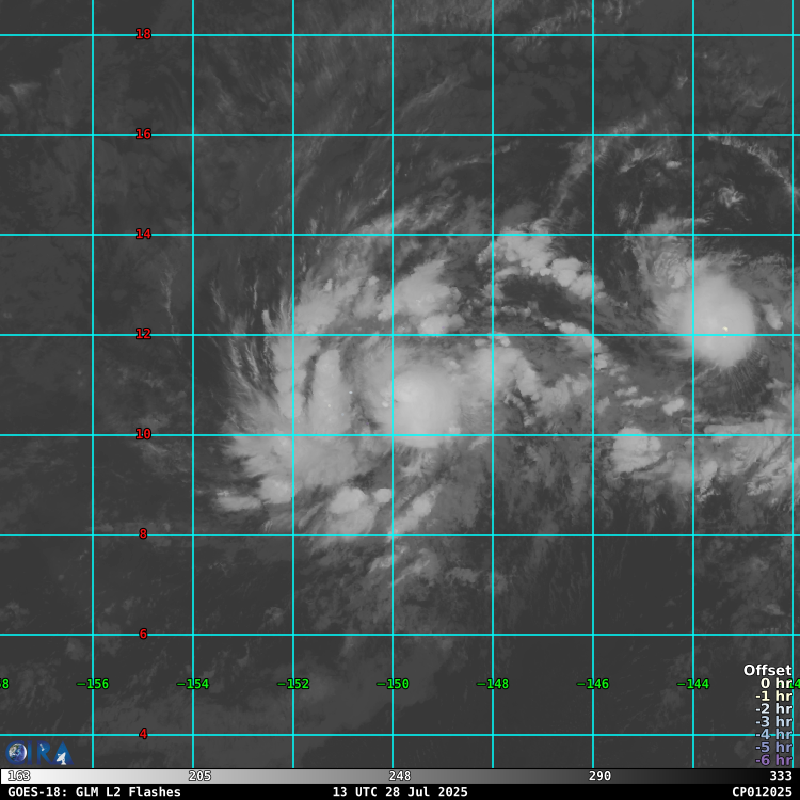Click the Offset legend heading
The width and height of the screenshot is (800, 800).
(x=767, y=670)
